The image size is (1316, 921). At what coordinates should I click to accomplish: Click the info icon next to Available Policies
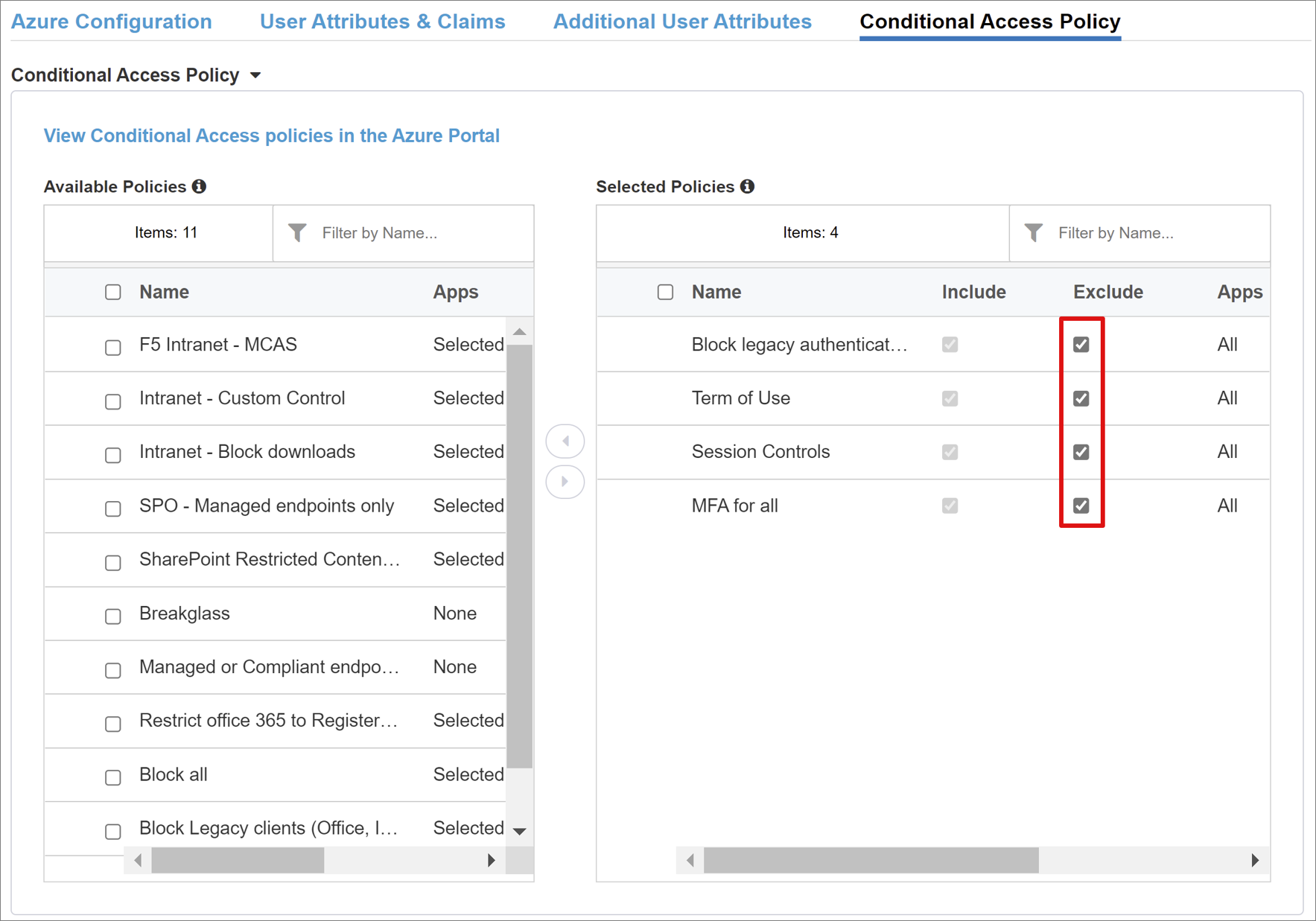click(198, 186)
